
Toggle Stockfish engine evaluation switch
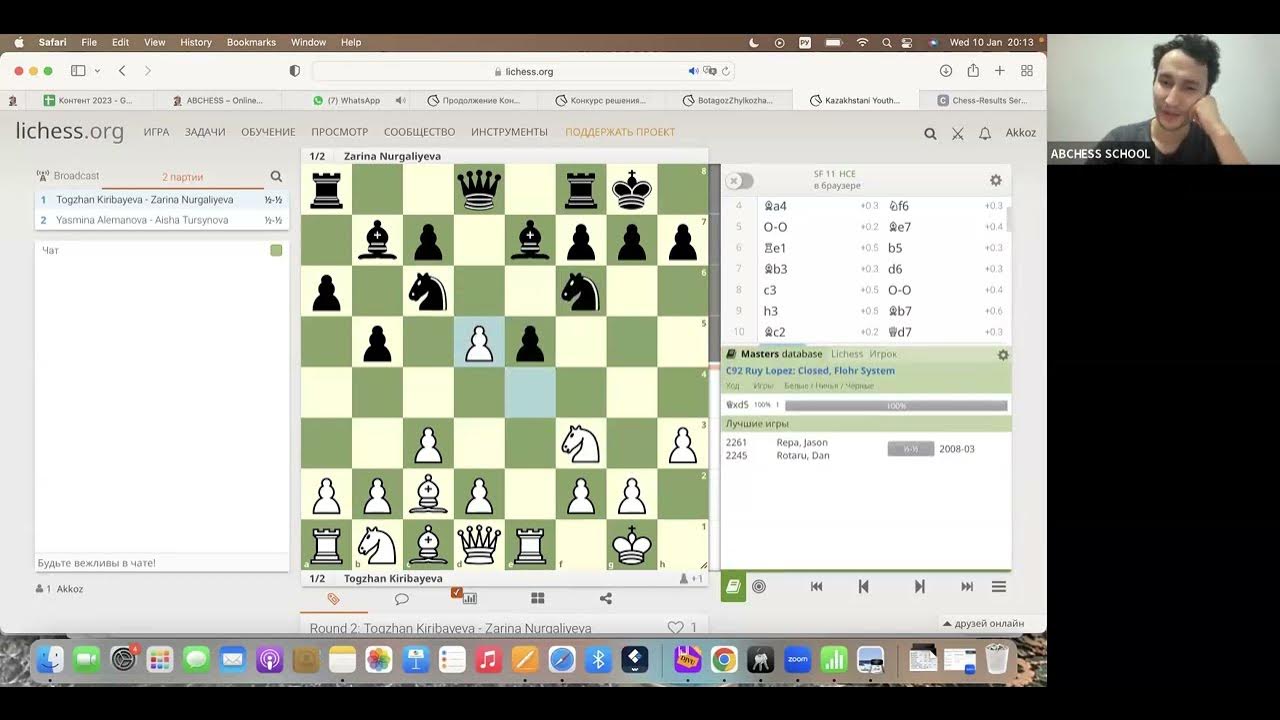(x=738, y=180)
